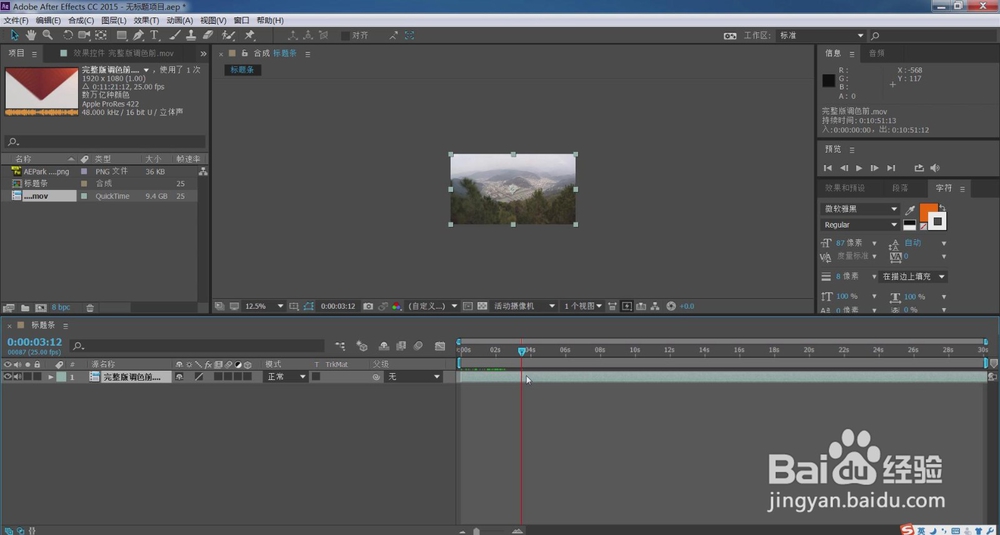Open the 微软雅黑 font family dropdown
Screen dimensions: 1000x535
click(x=859, y=209)
